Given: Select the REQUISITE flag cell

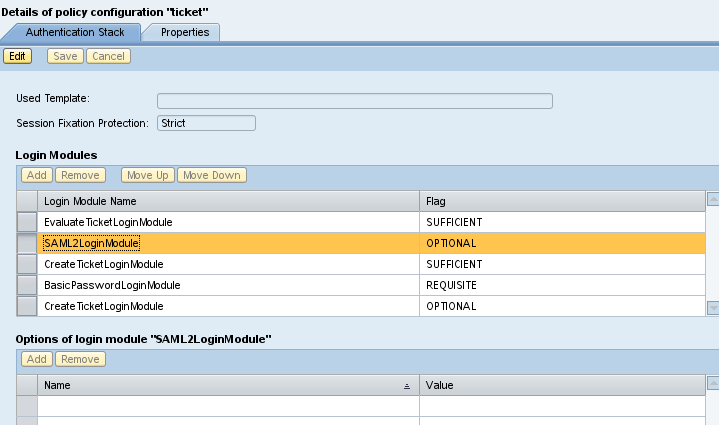Looking at the screenshot, I should pyautogui.click(x=562, y=285).
